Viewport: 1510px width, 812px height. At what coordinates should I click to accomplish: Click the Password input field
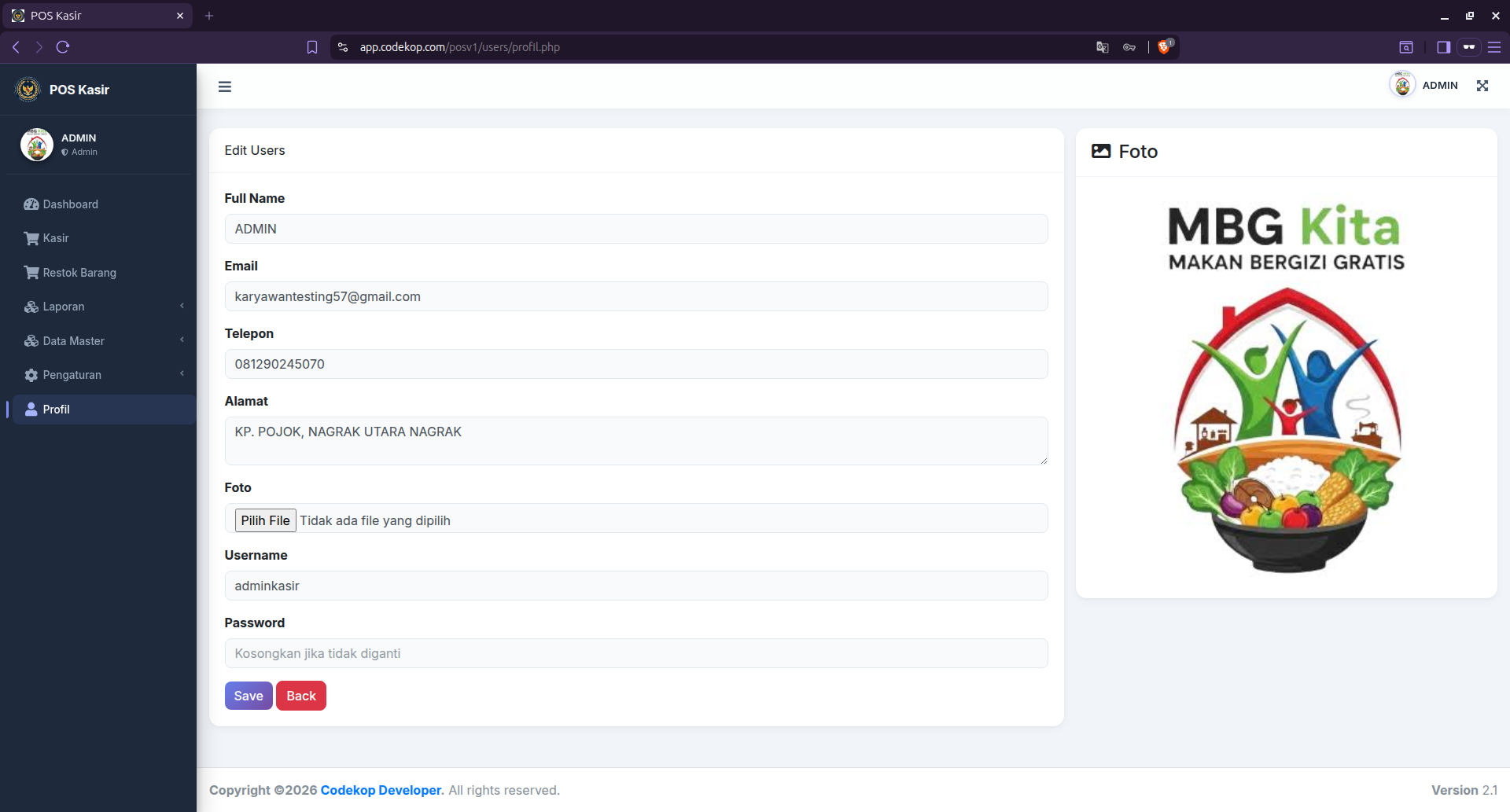[x=636, y=653]
